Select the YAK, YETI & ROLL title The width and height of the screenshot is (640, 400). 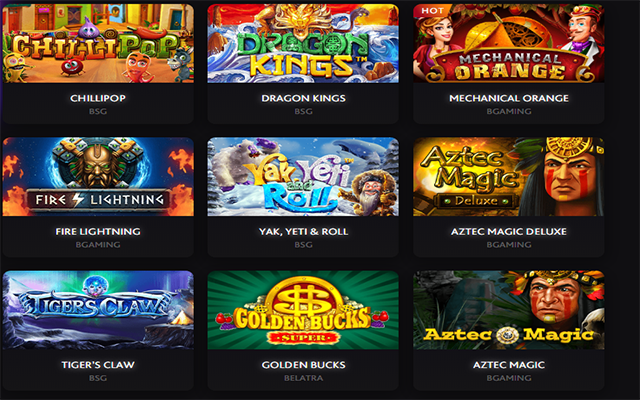303,231
